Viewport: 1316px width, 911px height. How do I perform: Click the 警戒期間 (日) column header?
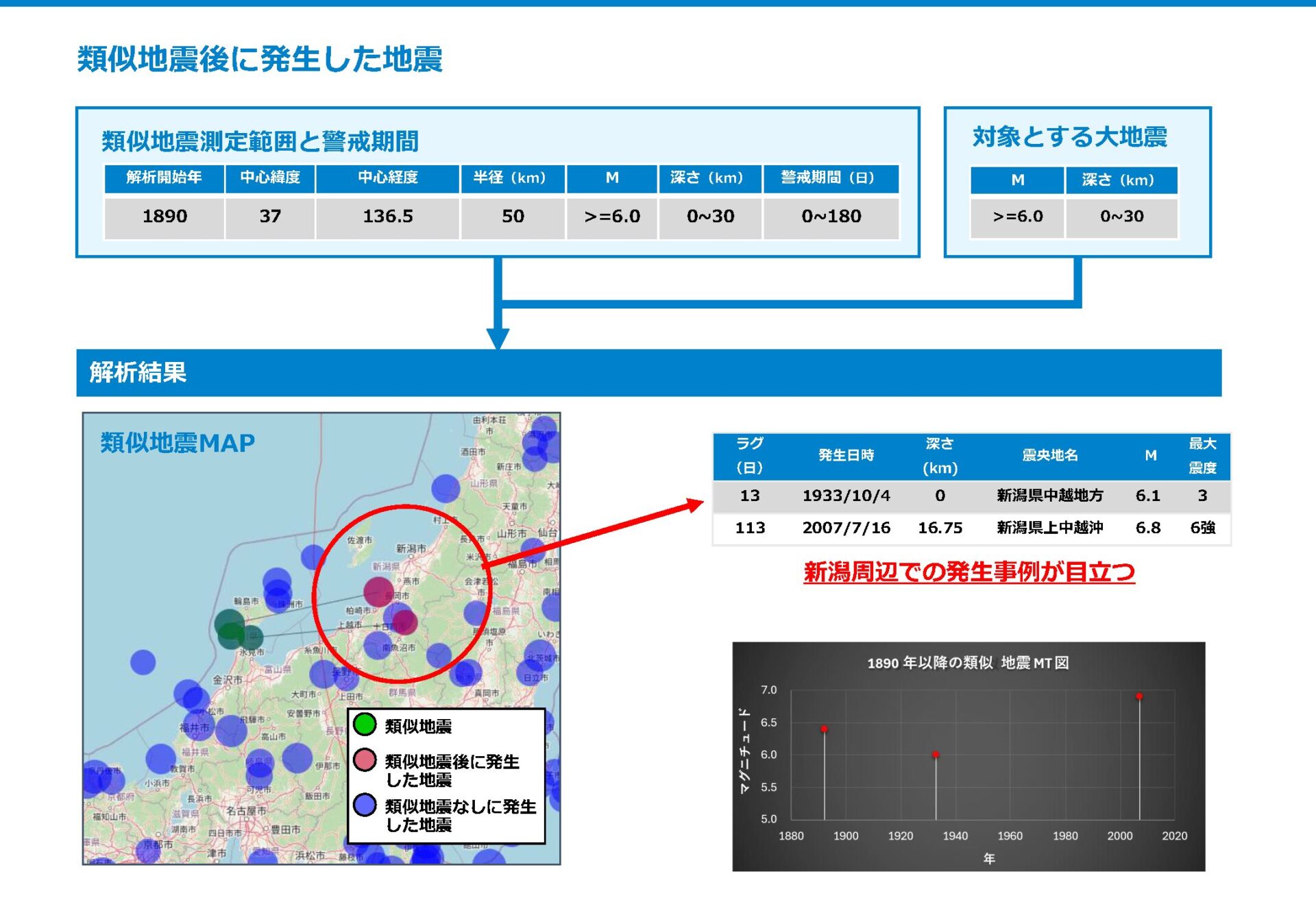[x=831, y=178]
